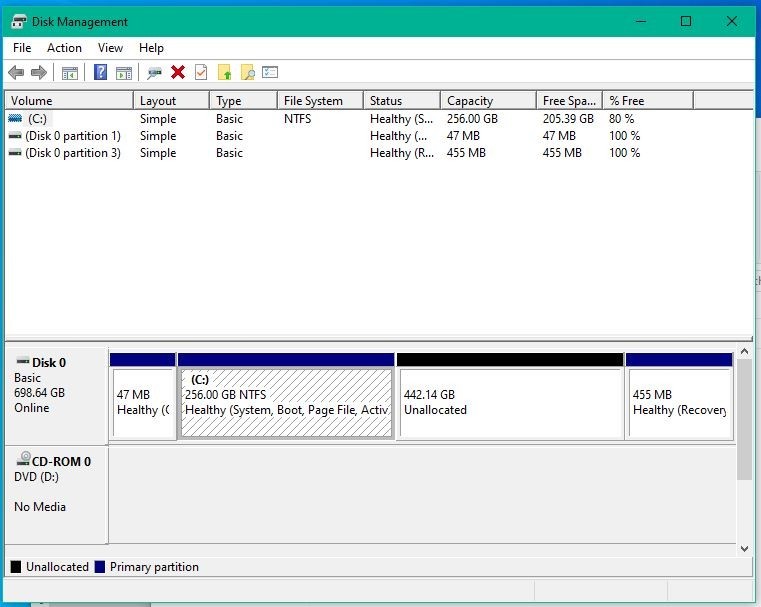The image size is (761, 607).
Task: Click the disk pane scroll down arrow
Action: pyautogui.click(x=744, y=549)
